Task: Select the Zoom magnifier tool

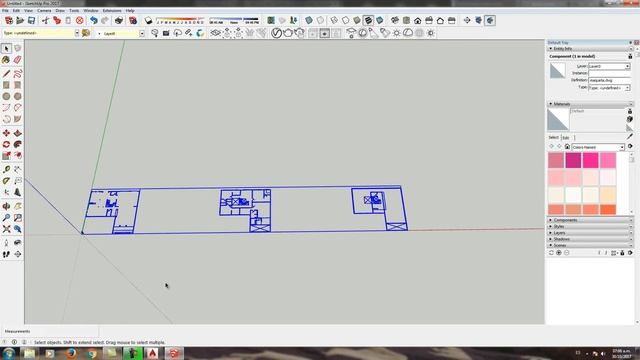Action: tap(6, 218)
